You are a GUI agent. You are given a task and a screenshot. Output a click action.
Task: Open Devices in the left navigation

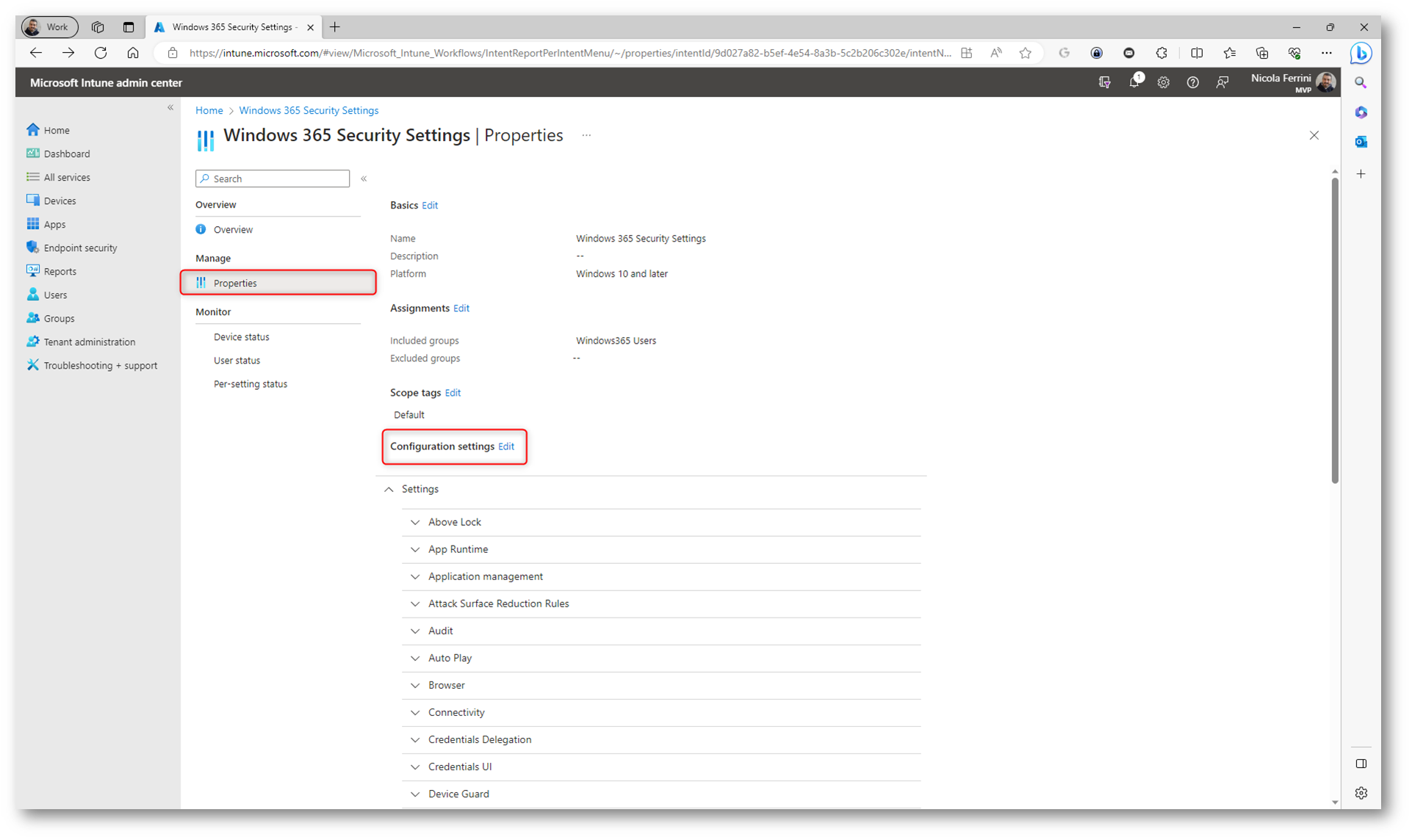59,200
